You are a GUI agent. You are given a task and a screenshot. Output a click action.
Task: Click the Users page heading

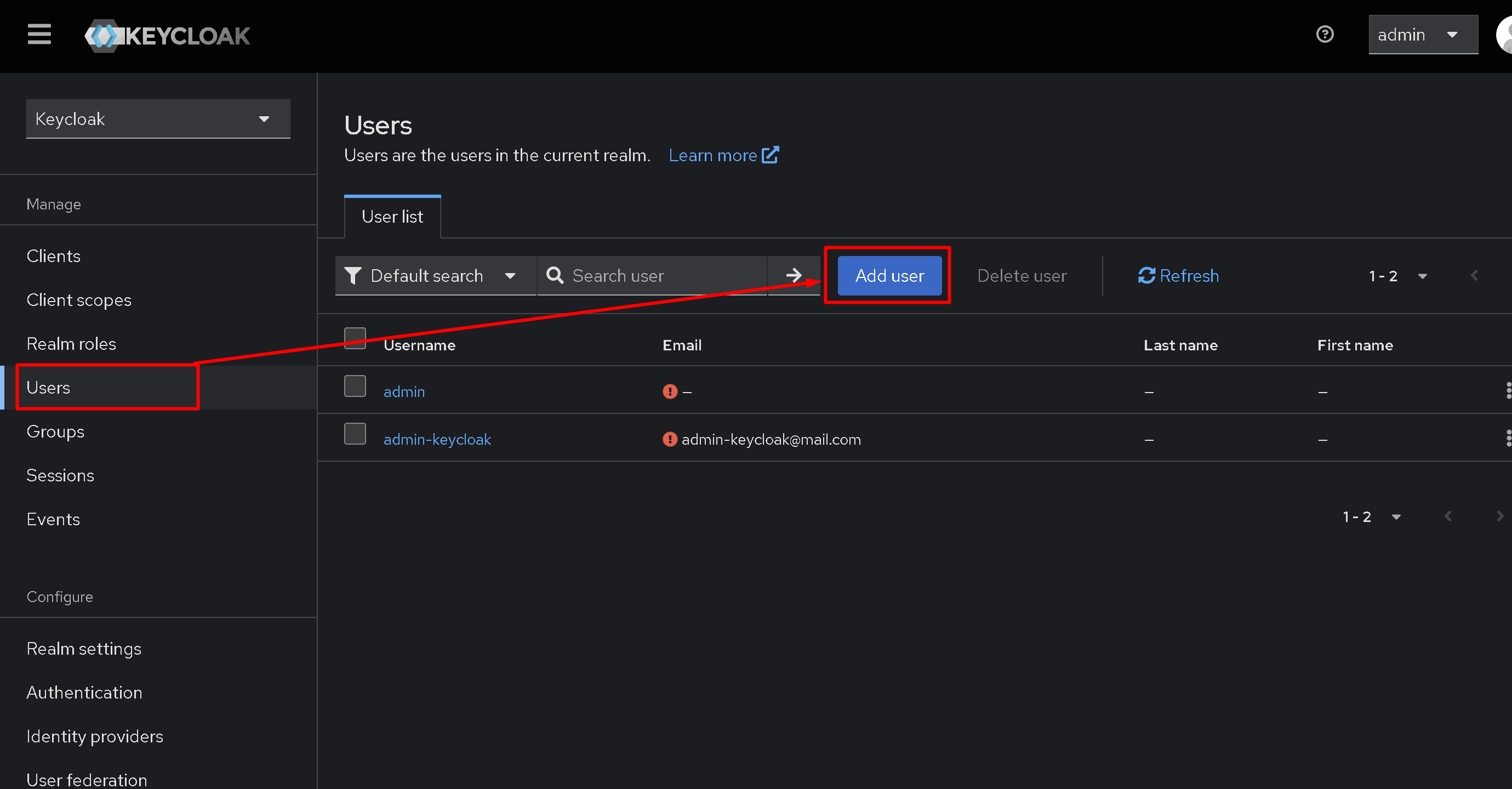378,124
